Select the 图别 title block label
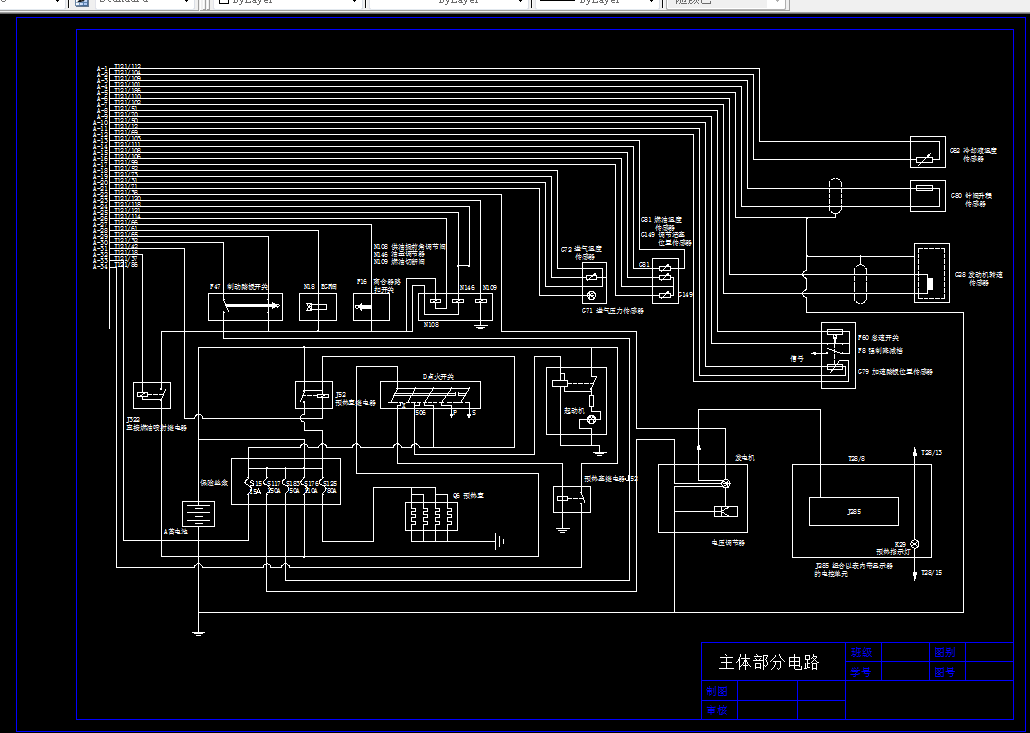The image size is (1030, 733). 945,652
